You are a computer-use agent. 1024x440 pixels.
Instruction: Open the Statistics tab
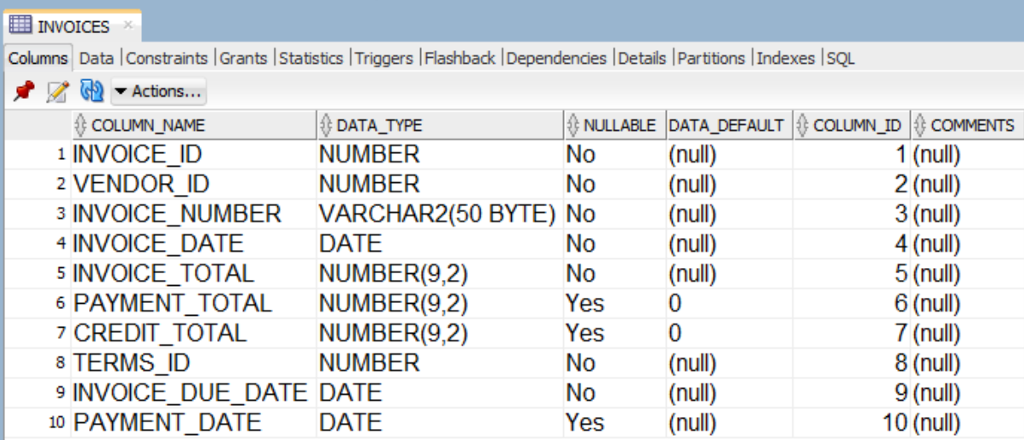pos(311,58)
